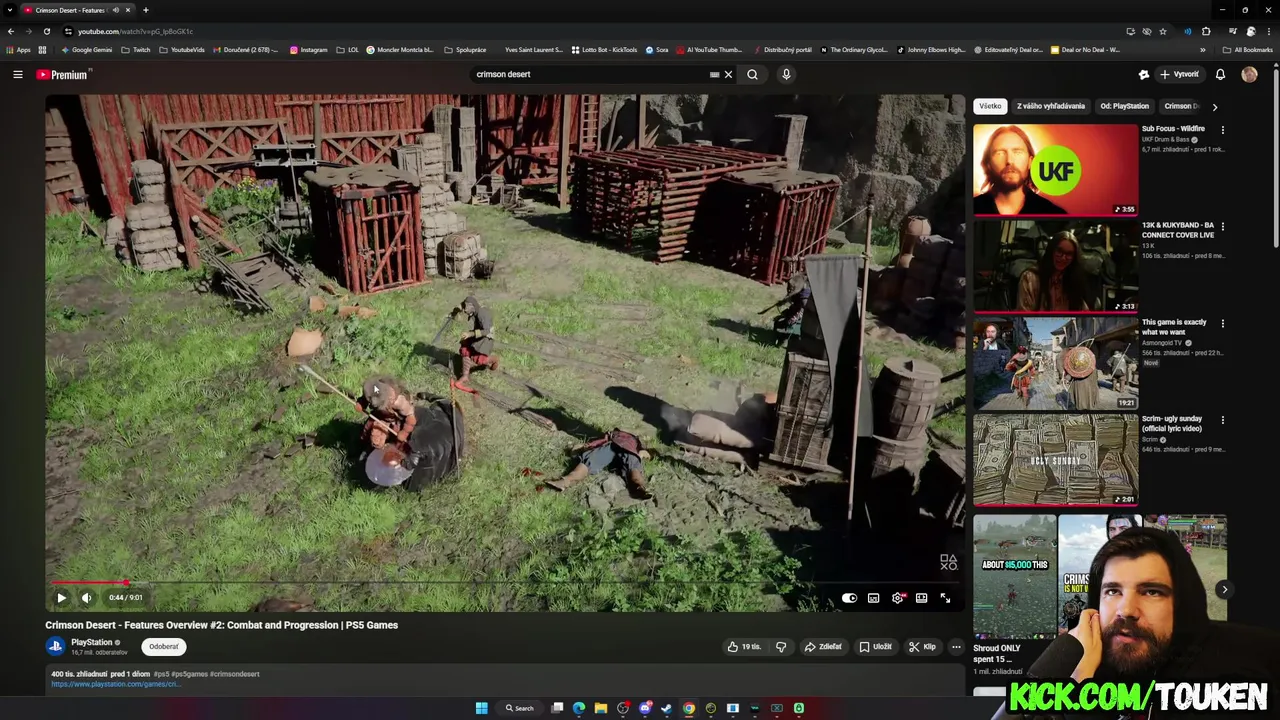Open the Apps shortcut in bookmarks bar
Screen dimensions: 1280x720
(18, 49)
